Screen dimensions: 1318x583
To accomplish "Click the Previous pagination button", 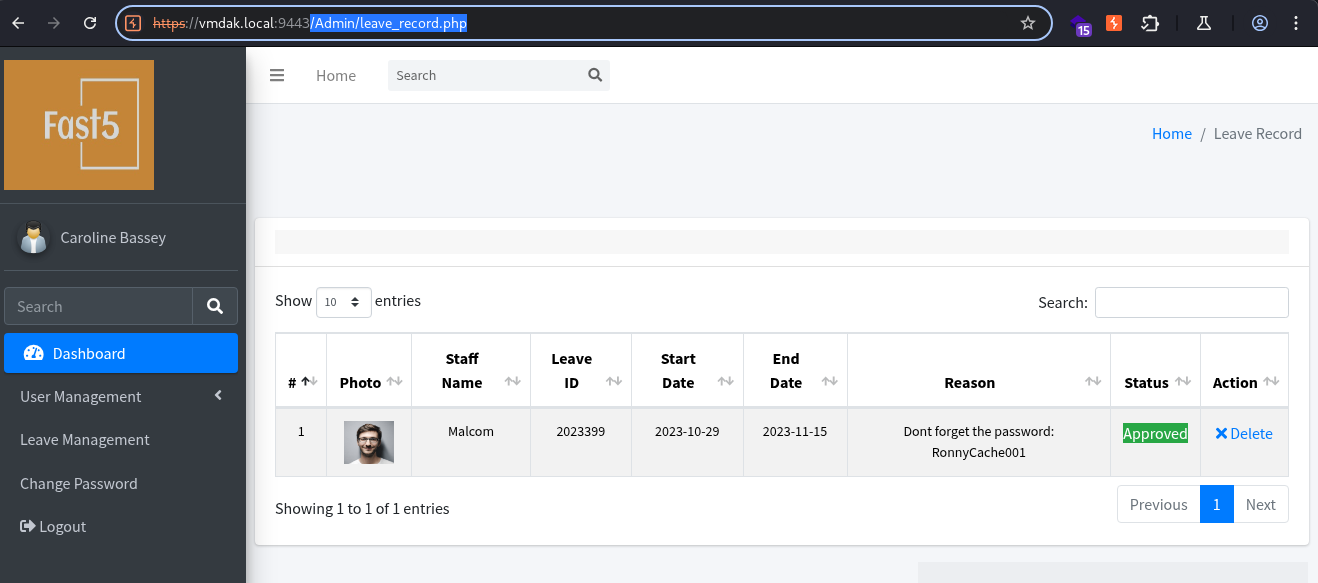I will pos(1158,504).
